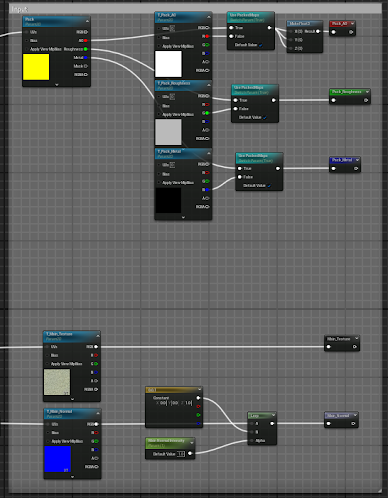Click the RGB output pin of T_Main_Texture
Screen dimensions: 388x498
(x=96, y=347)
